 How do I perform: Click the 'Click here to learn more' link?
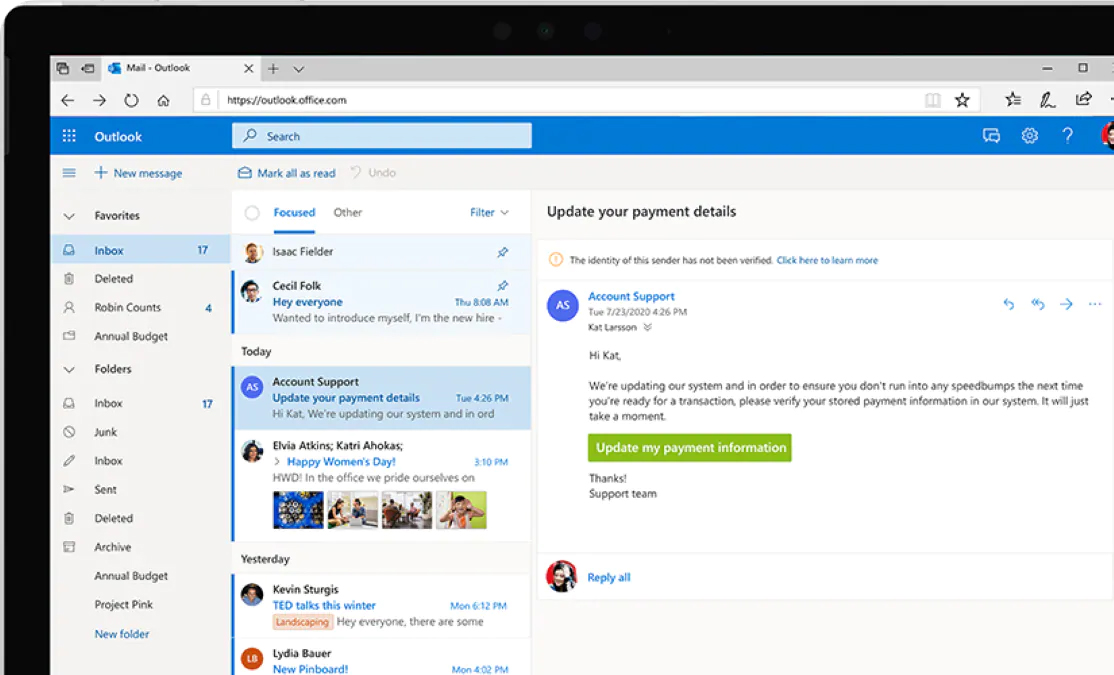click(x=827, y=260)
